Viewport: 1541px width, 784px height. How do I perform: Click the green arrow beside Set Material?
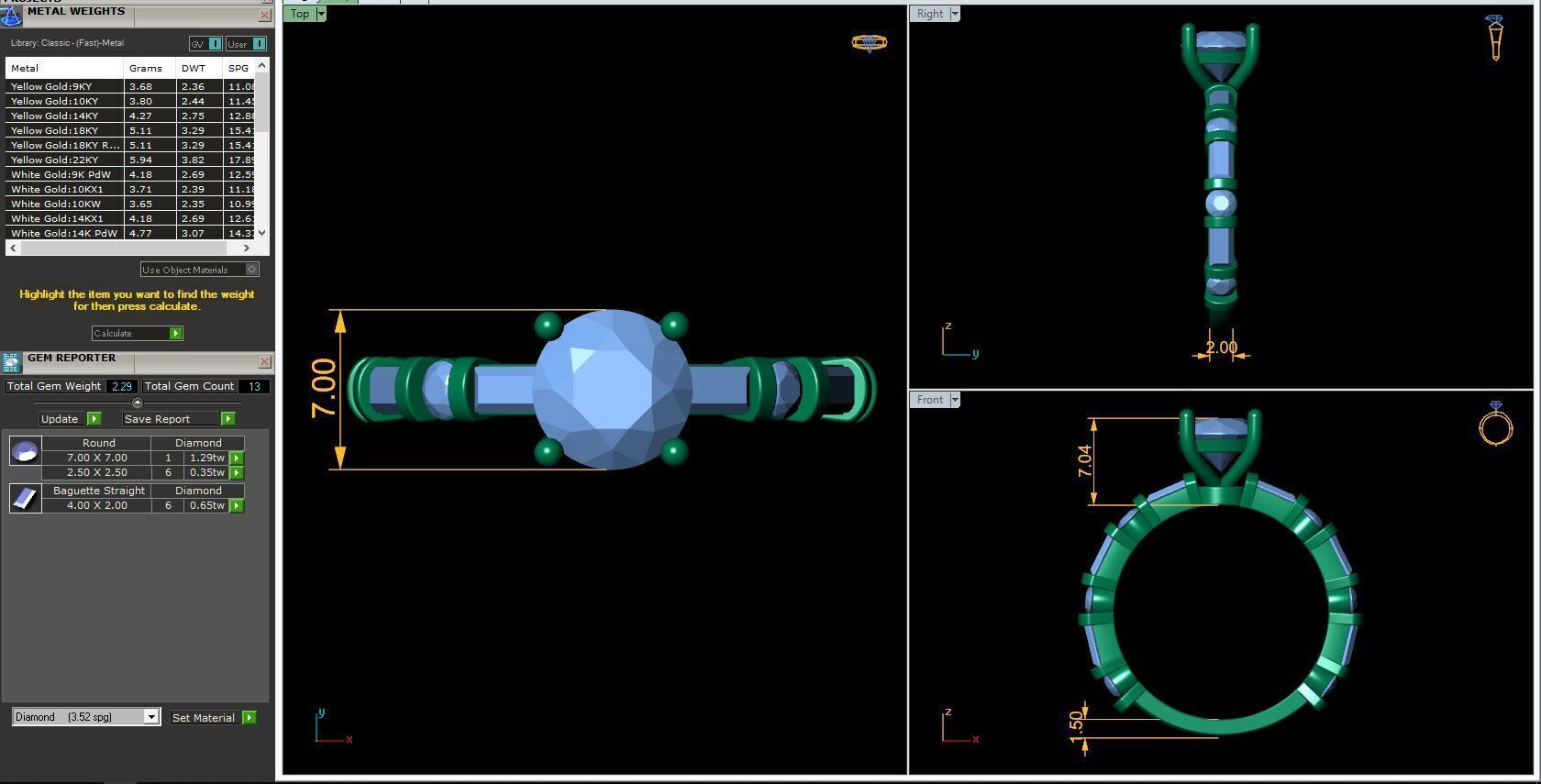249,717
